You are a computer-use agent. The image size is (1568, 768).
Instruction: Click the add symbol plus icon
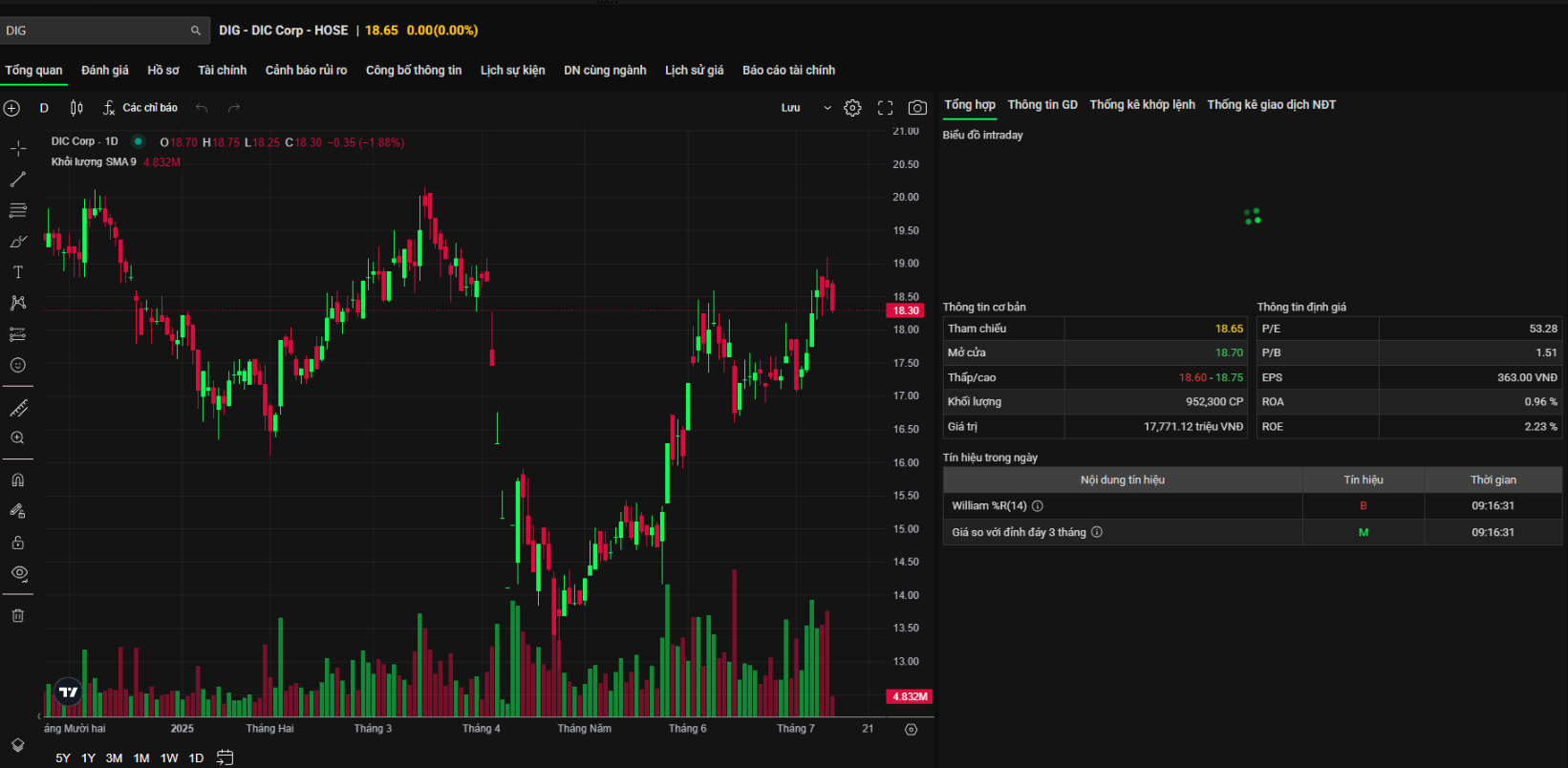pyautogui.click(x=11, y=108)
